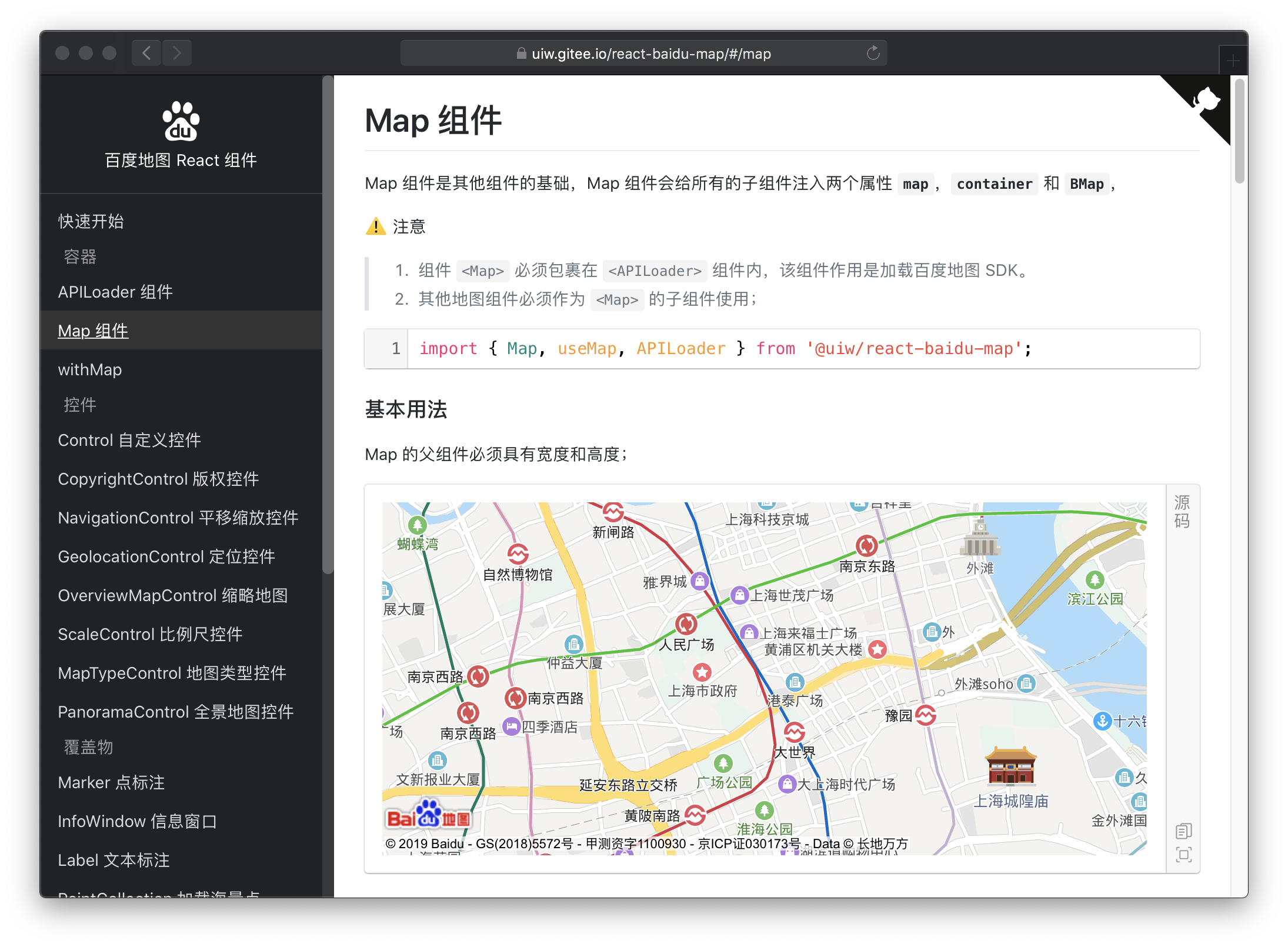
Task: Click the lock icon in address bar
Action: pyautogui.click(x=521, y=54)
